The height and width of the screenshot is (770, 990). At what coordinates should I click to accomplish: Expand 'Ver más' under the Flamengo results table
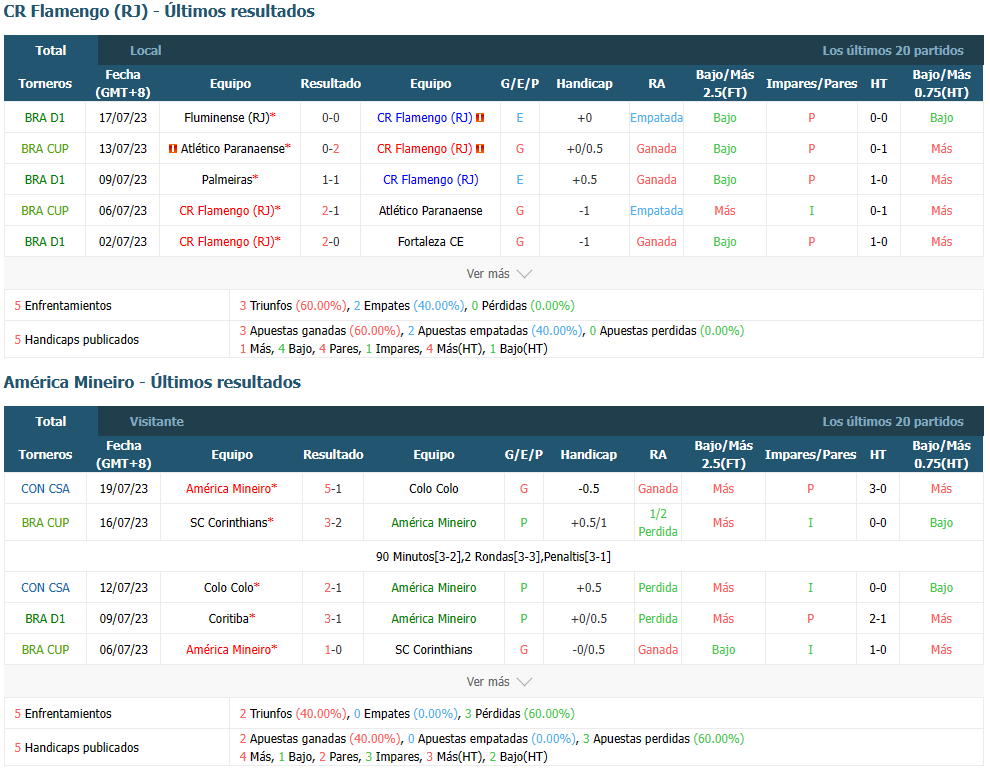499,274
